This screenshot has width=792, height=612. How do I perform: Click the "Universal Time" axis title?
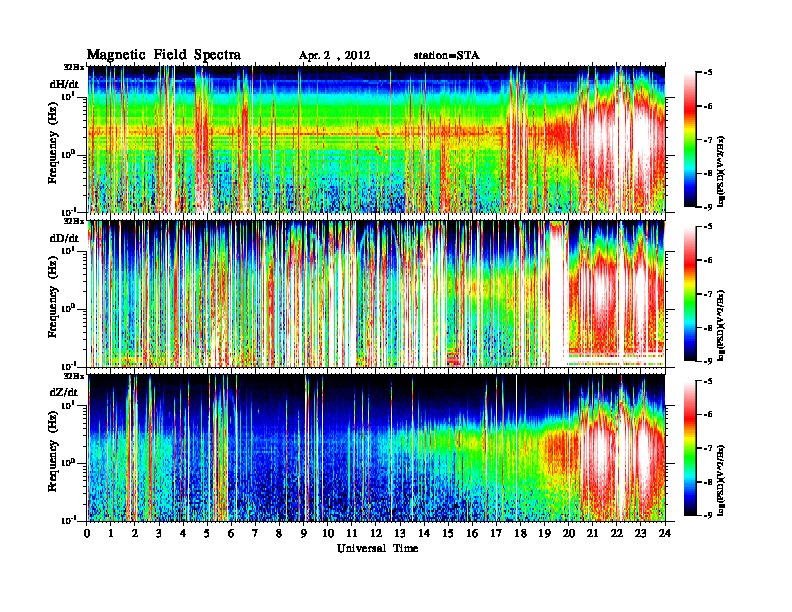point(377,548)
